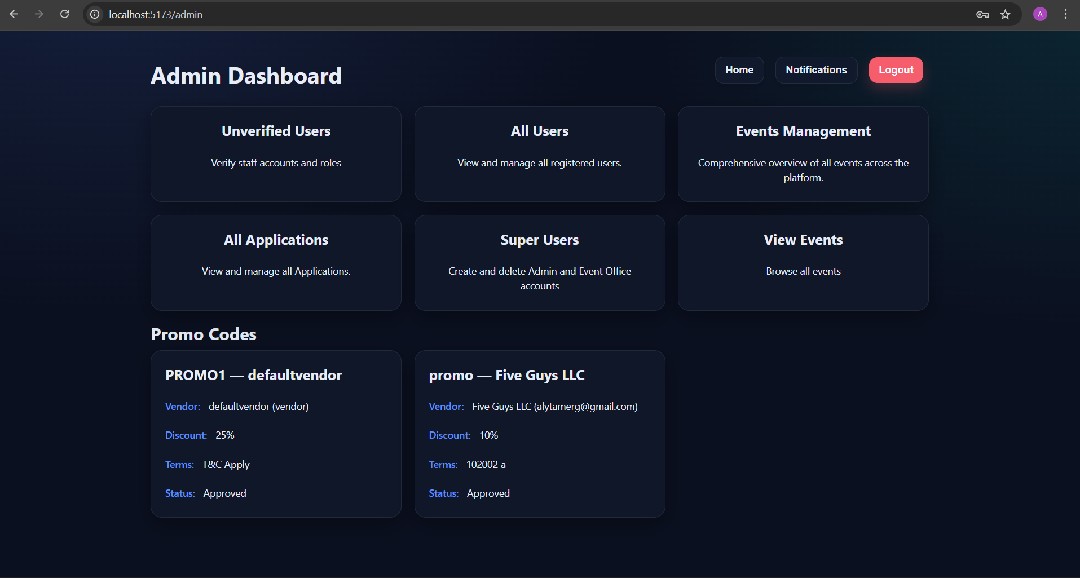1080x578 pixels.
Task: Open Events Management
Action: [803, 153]
